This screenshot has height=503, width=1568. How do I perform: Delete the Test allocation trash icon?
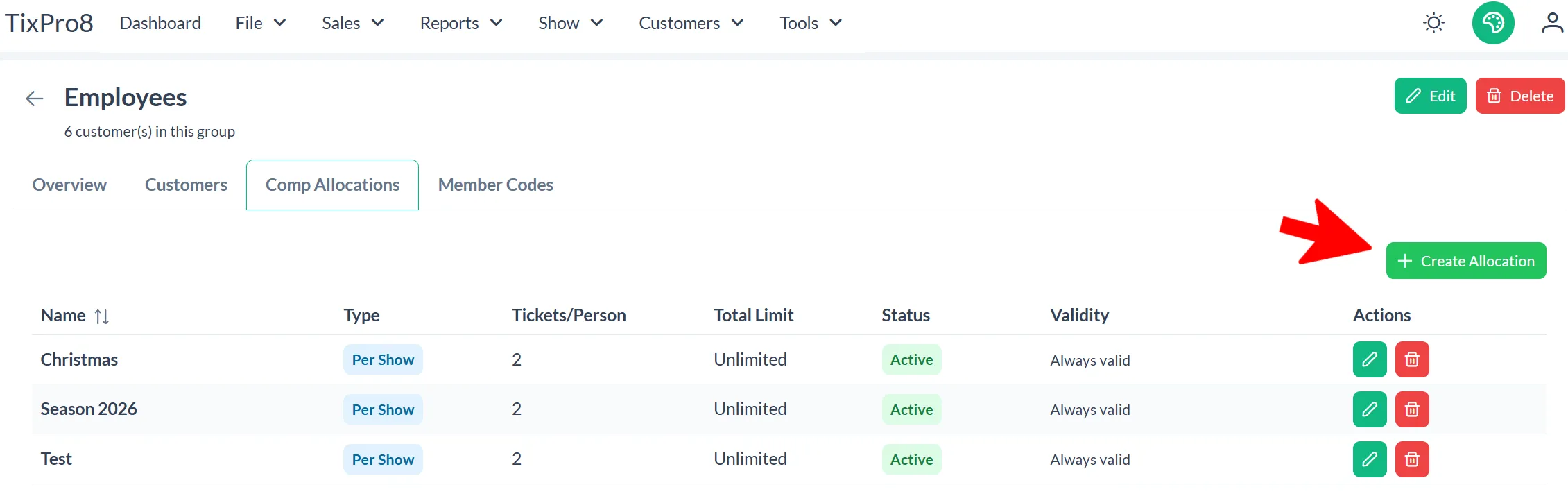click(1412, 459)
